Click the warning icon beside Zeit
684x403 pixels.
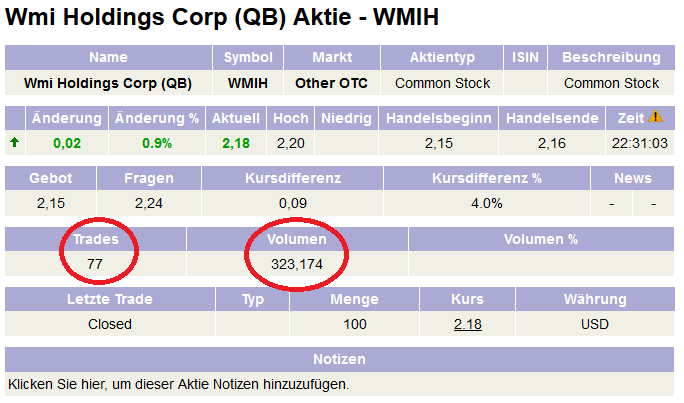[656, 117]
